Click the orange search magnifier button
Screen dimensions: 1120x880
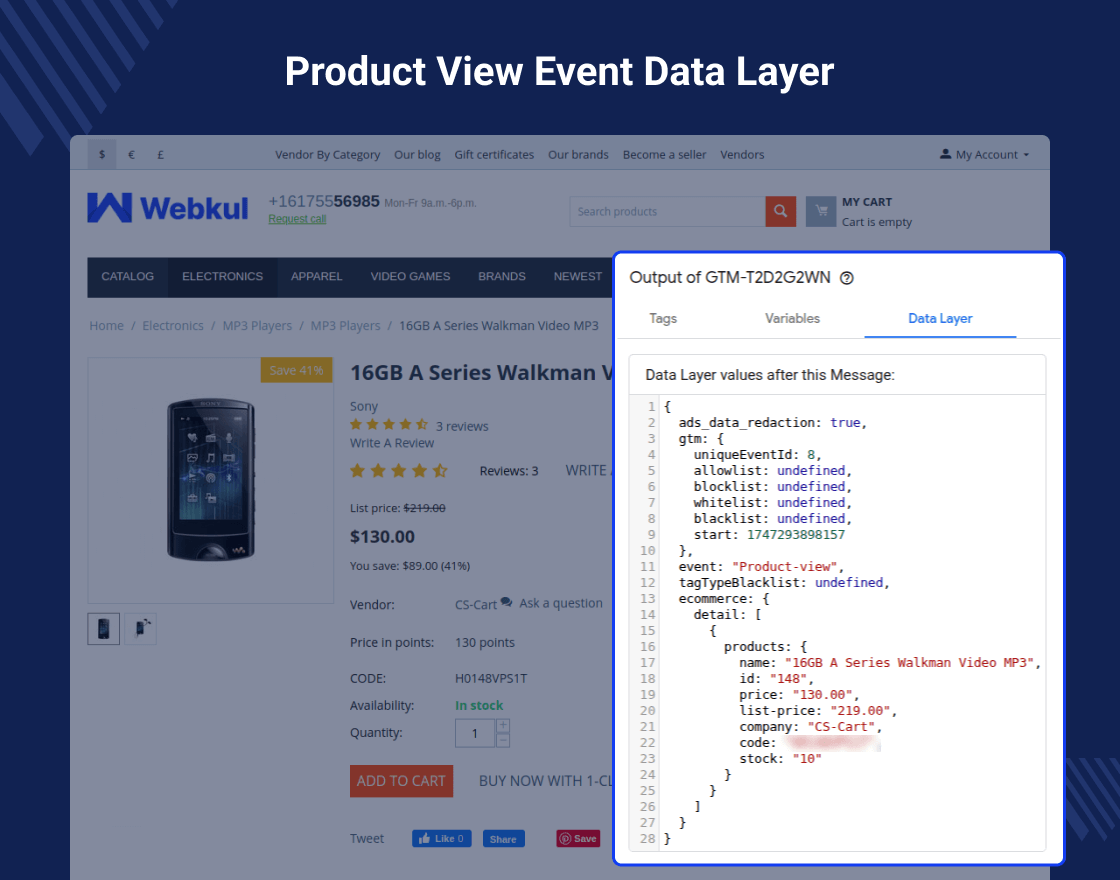point(780,211)
